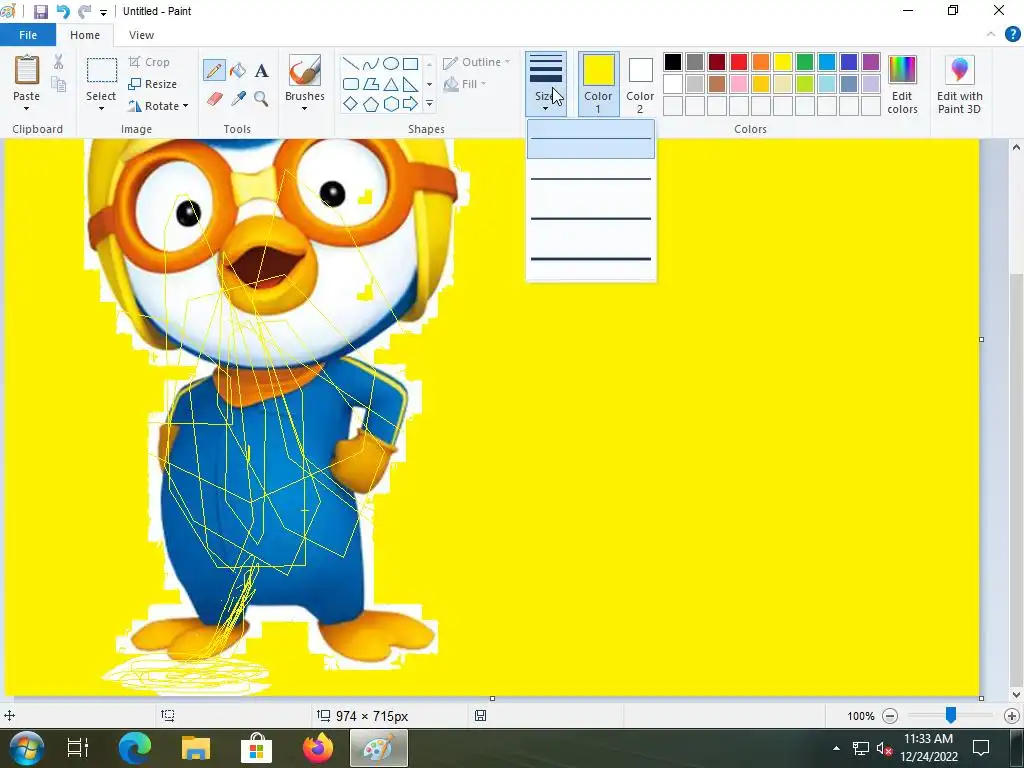The image size is (1024, 768).
Task: Switch to the View tab
Action: (x=141, y=35)
